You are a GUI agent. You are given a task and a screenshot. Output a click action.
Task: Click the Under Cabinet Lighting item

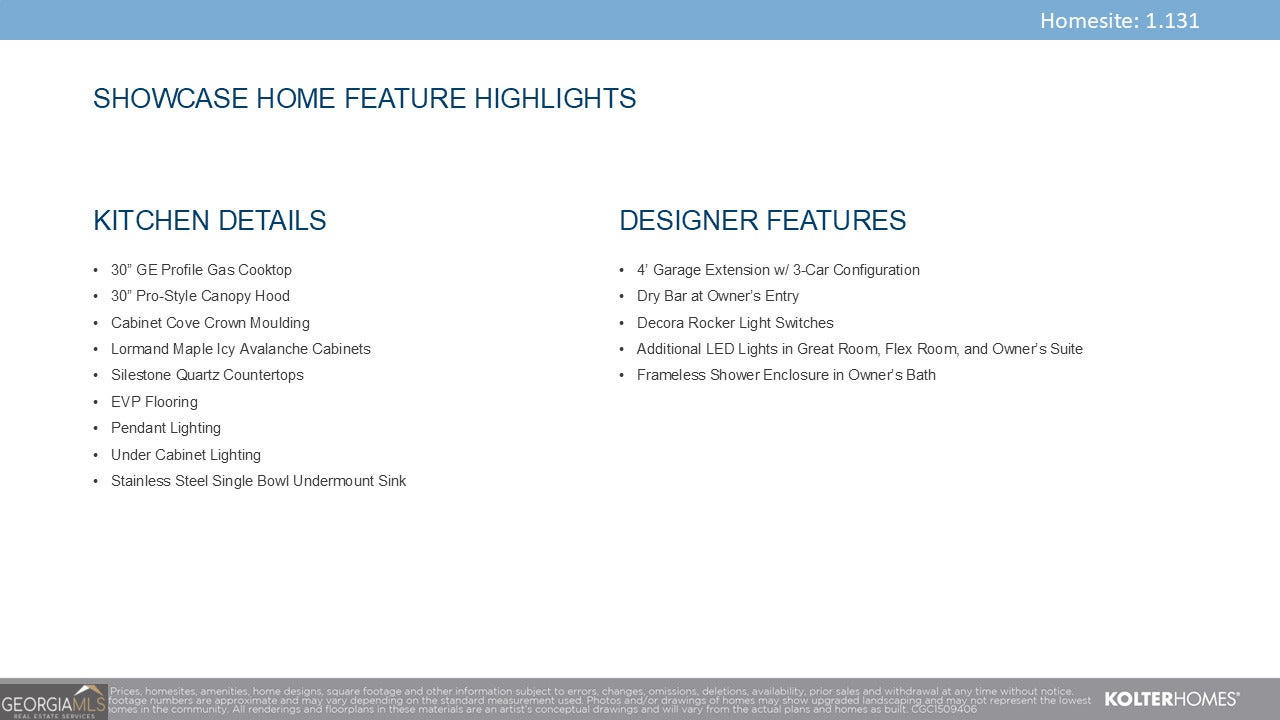click(x=186, y=455)
